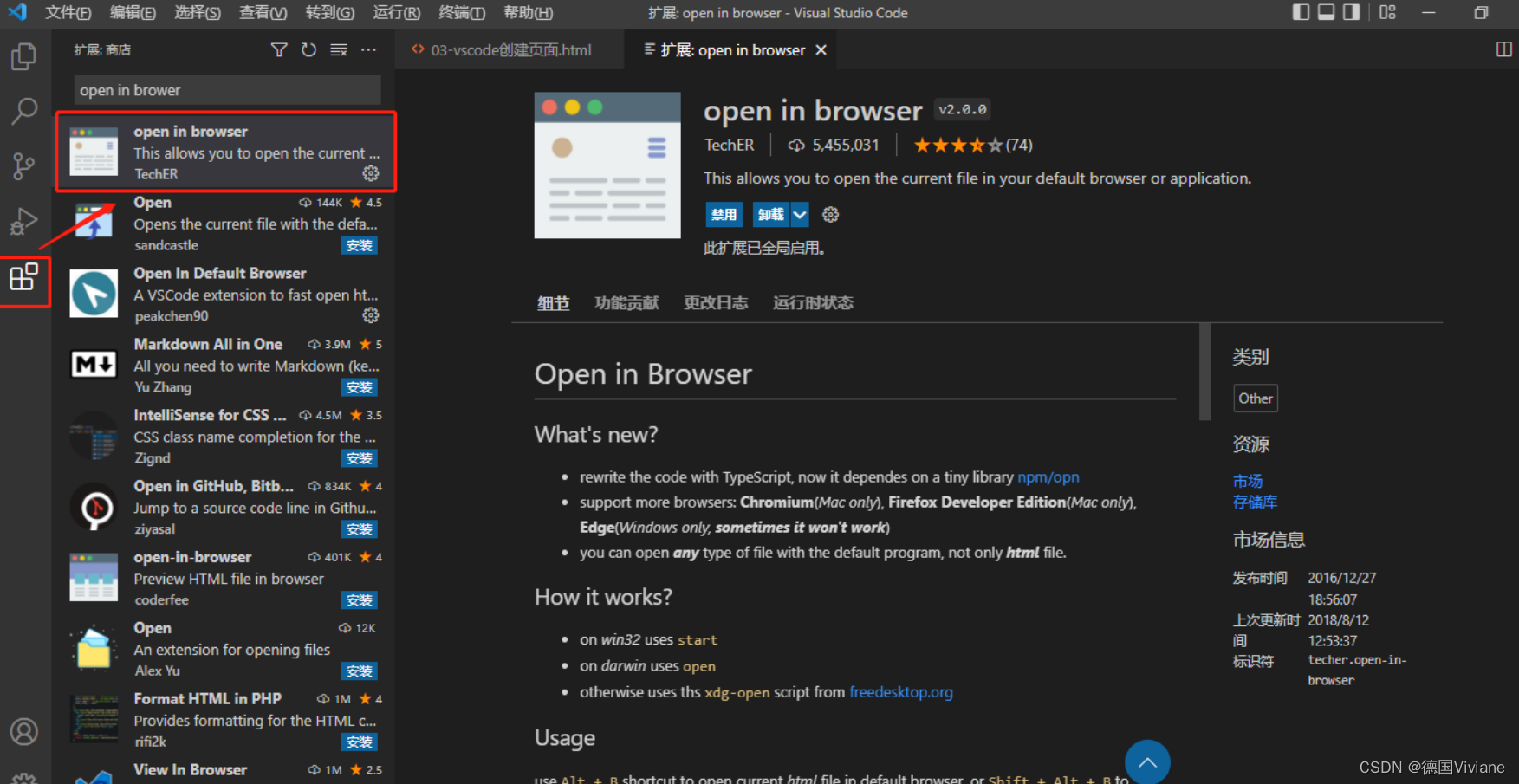Screen dimensions: 1519x784
Task: Select the Markdown All in One icon
Action: (x=94, y=365)
